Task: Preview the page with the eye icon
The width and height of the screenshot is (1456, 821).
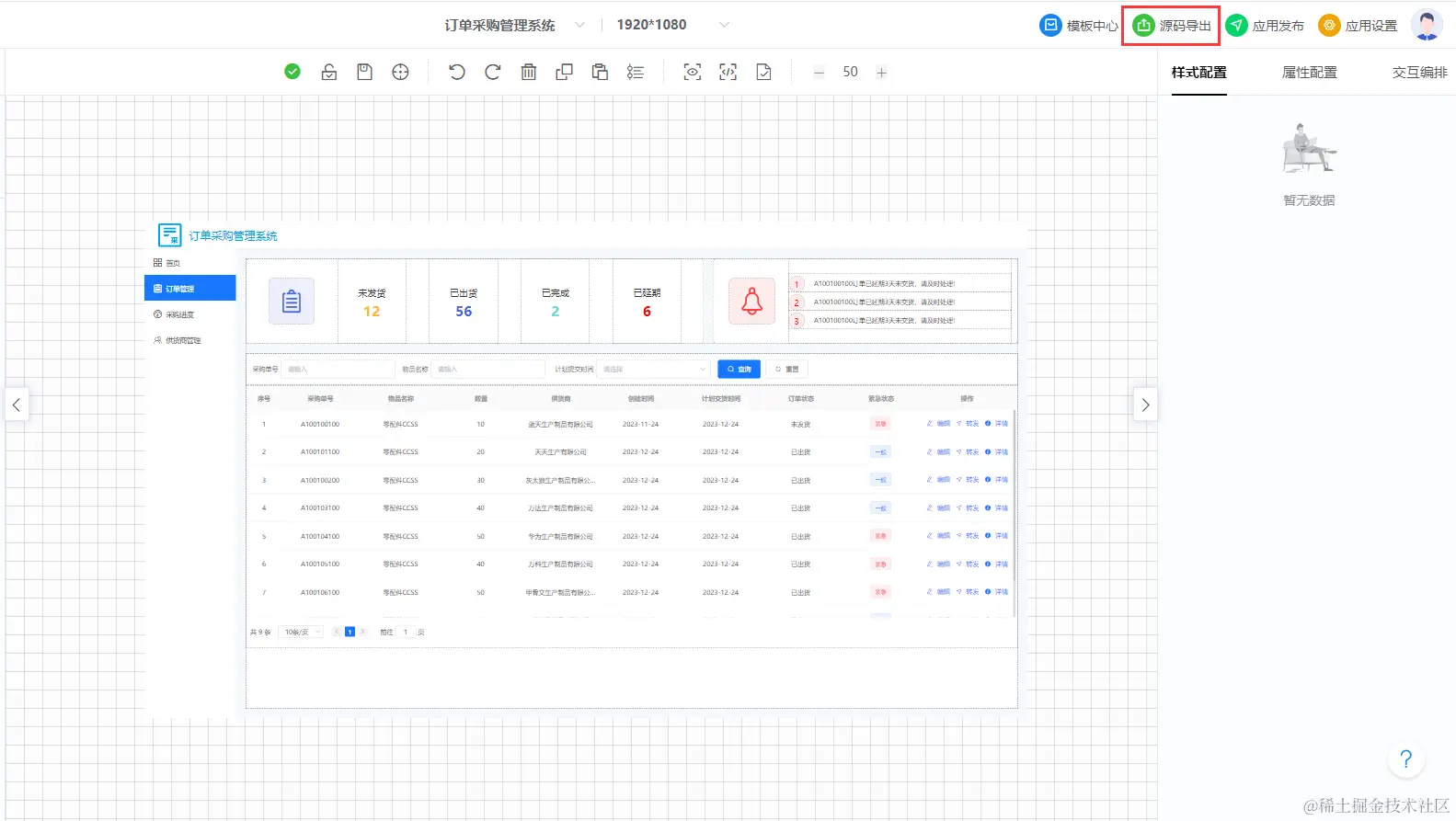Action: point(693,72)
